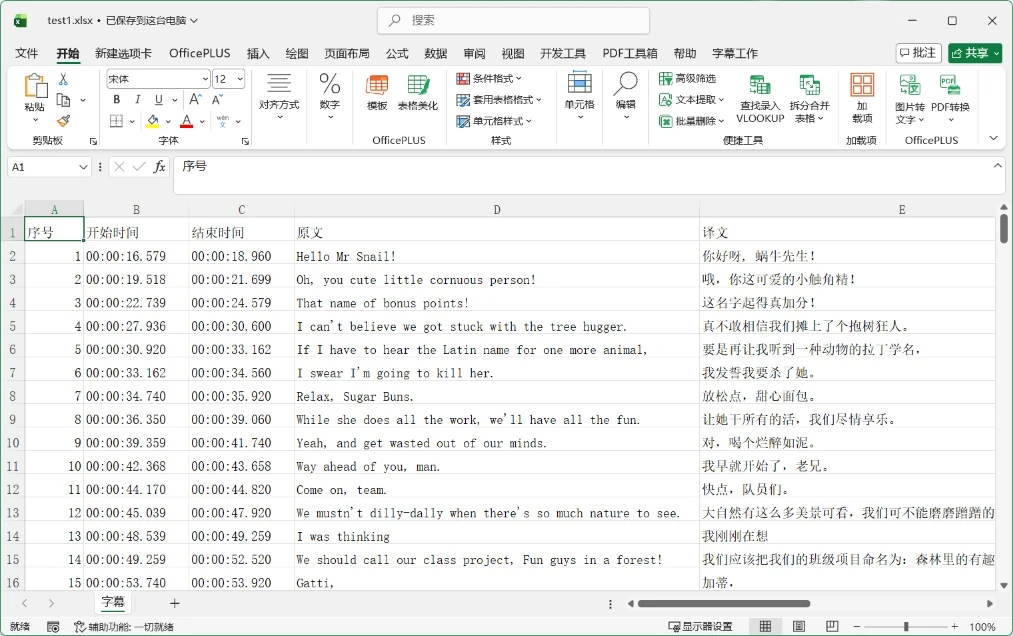Toggle Italic formatting
The image size is (1013, 636).
pos(138,100)
